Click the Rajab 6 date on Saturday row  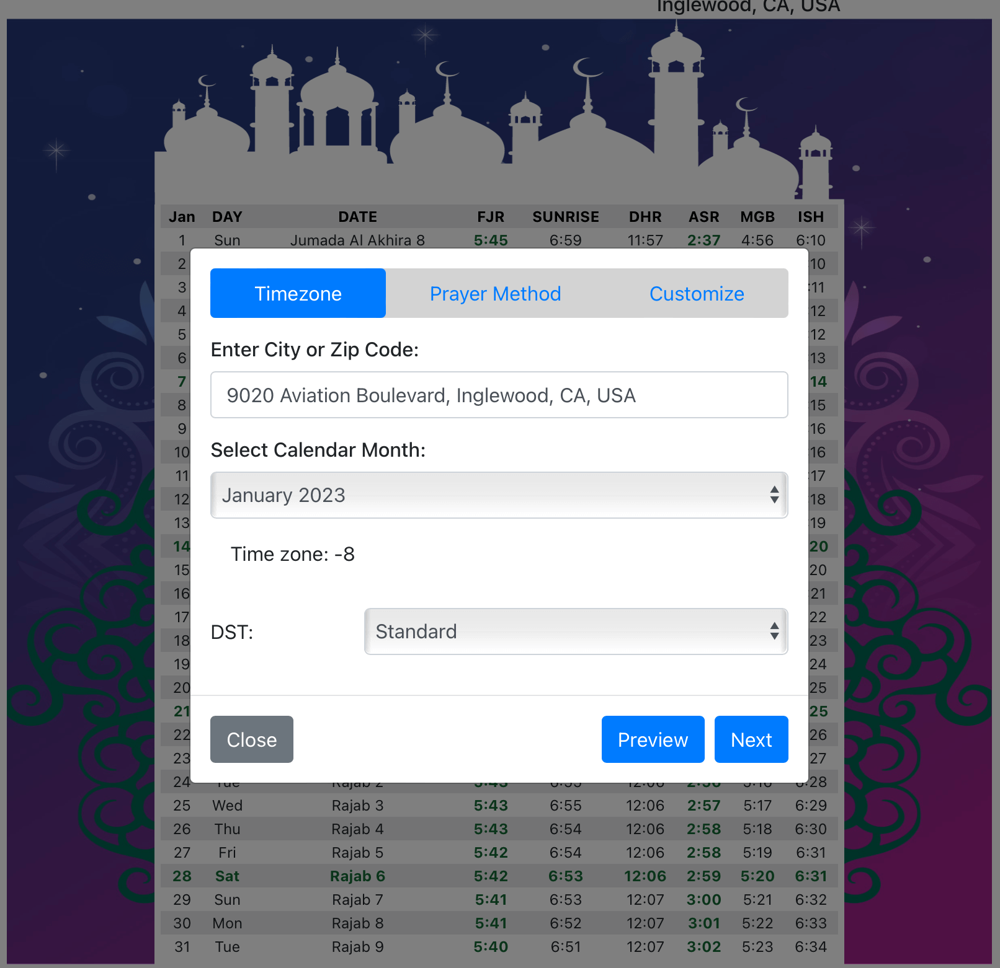click(x=357, y=876)
